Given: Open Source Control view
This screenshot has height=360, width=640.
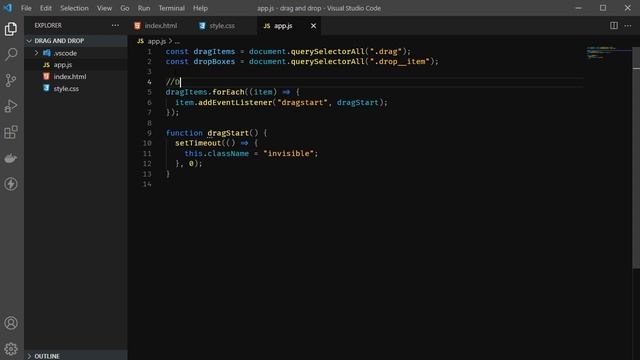Looking at the screenshot, I should (11, 80).
